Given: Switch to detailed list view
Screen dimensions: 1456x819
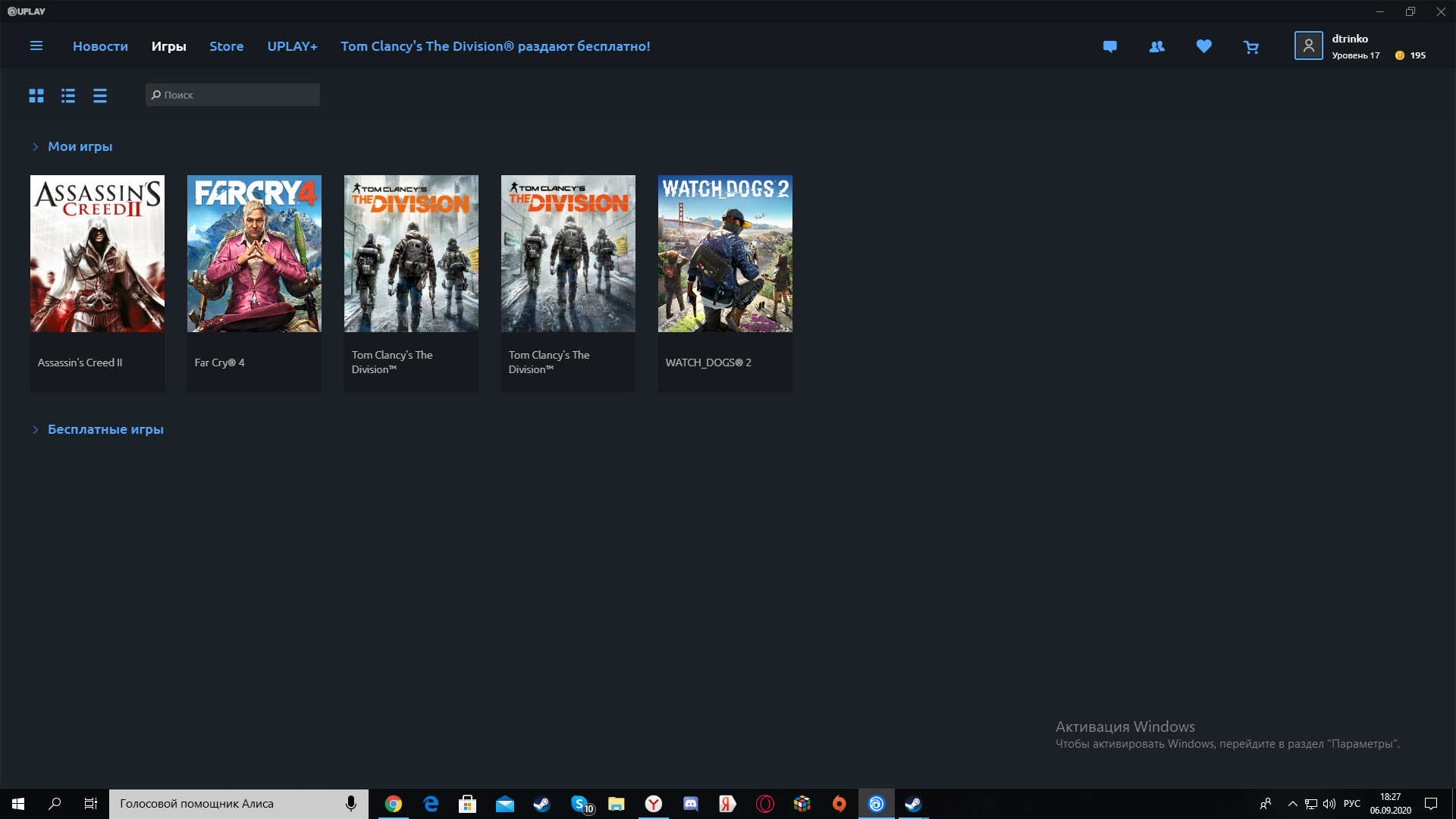Looking at the screenshot, I should click(x=68, y=96).
